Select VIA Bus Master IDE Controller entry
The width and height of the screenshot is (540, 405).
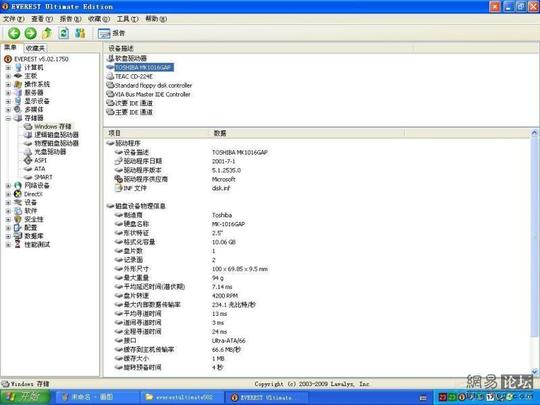click(x=153, y=94)
